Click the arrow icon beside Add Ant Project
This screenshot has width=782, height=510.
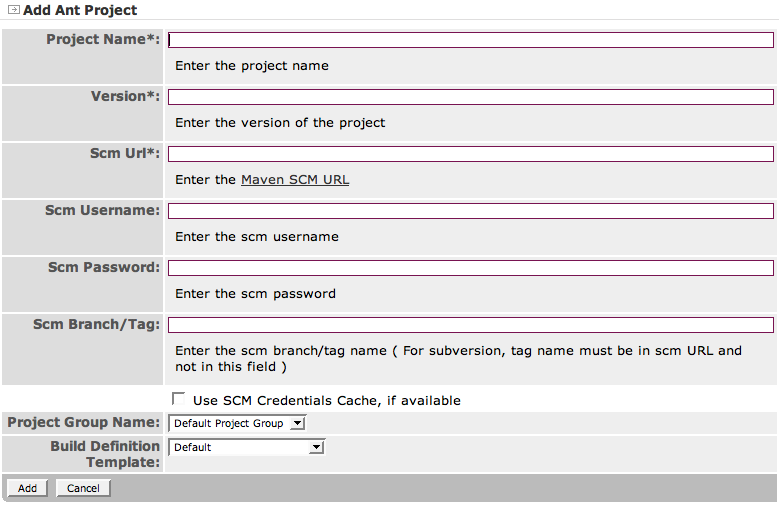pyautogui.click(x=13, y=10)
